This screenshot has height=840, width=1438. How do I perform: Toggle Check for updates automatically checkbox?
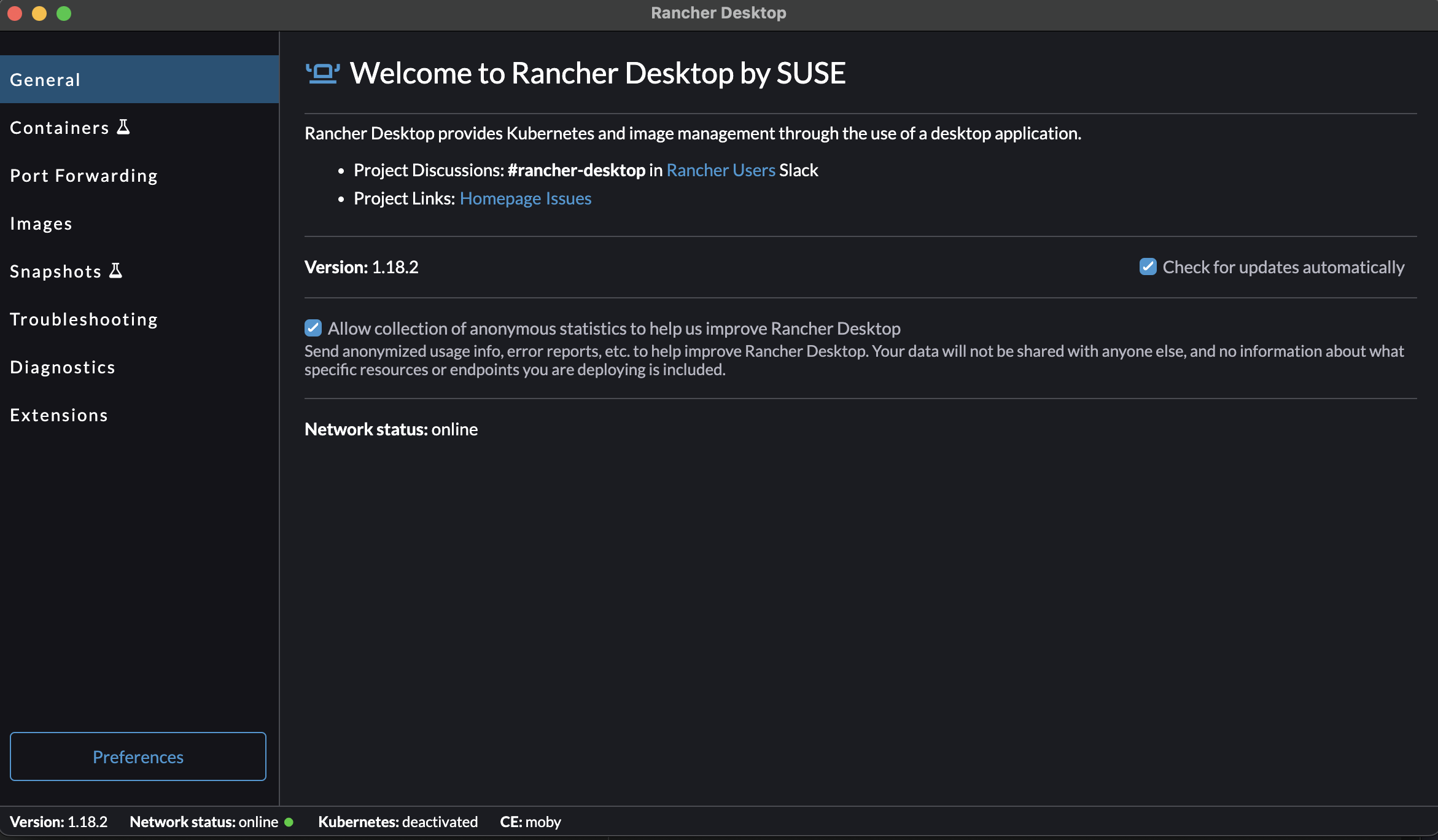1148,266
